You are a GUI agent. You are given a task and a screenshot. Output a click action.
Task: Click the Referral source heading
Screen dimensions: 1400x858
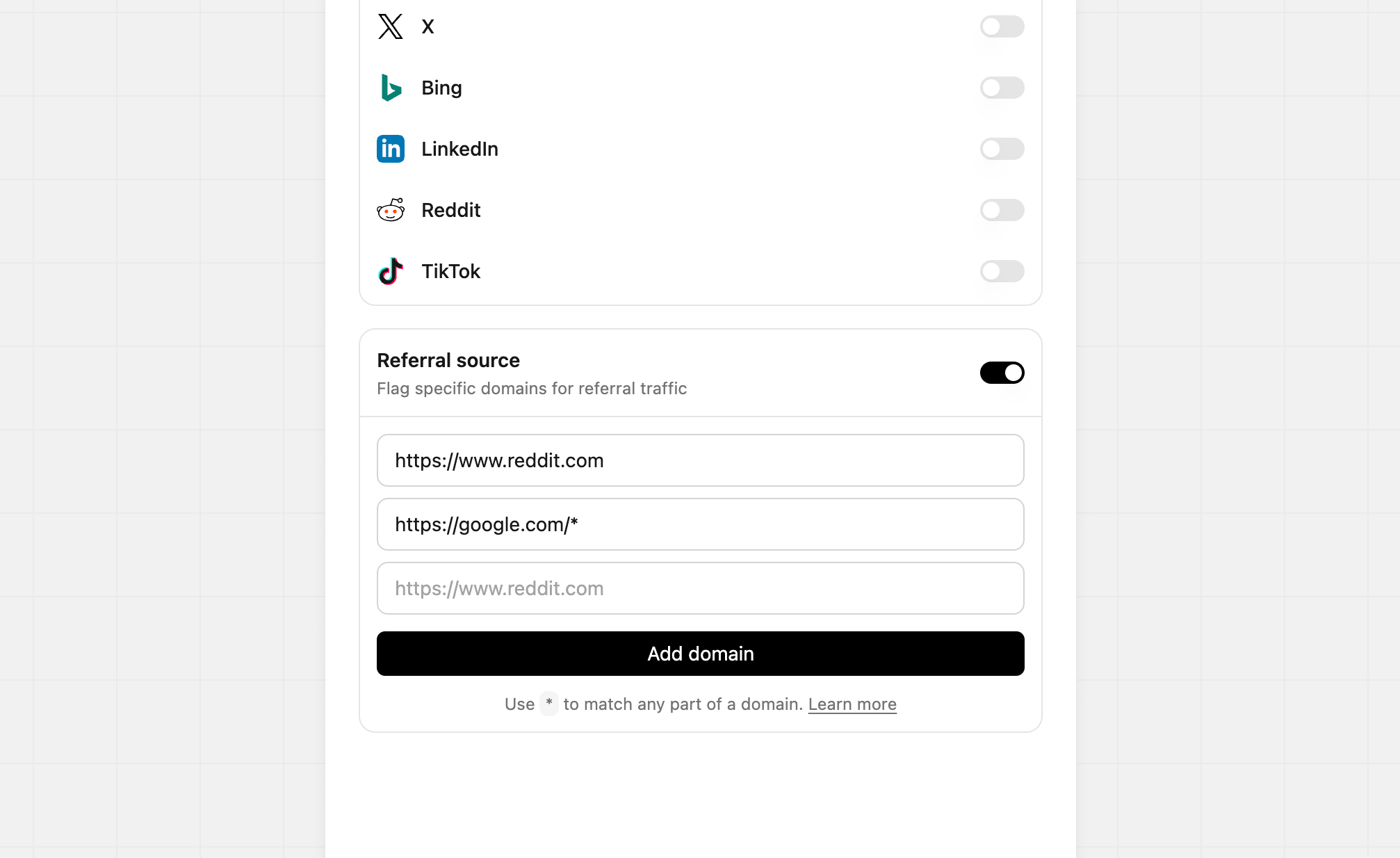pyautogui.click(x=448, y=360)
